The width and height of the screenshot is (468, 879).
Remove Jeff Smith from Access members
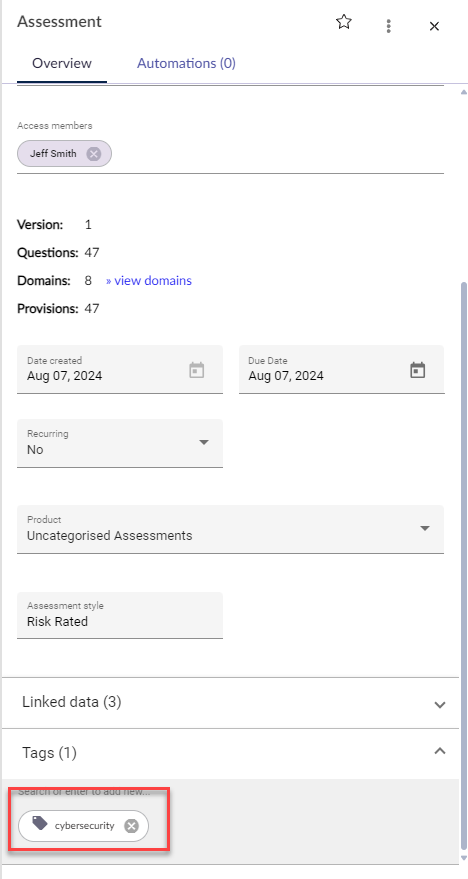(x=94, y=154)
